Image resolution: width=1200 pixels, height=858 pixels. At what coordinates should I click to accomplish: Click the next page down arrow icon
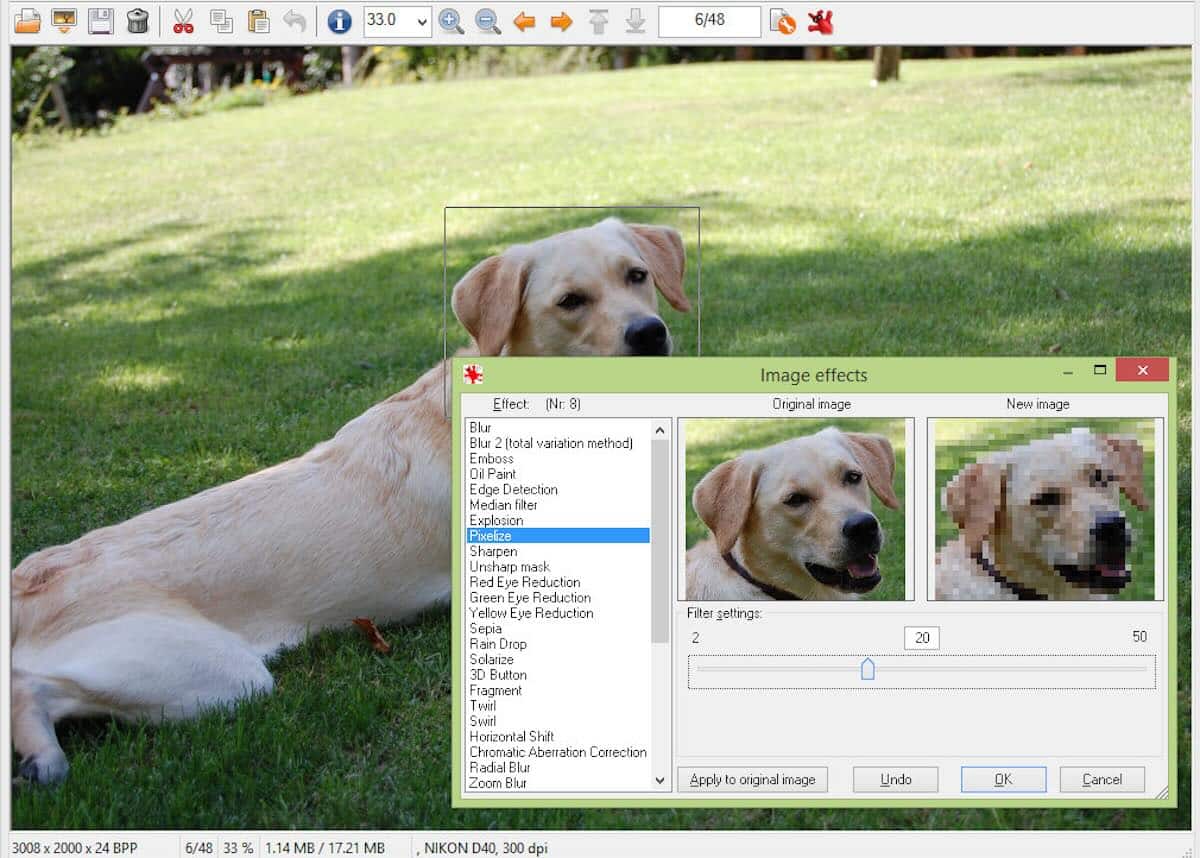coord(635,21)
